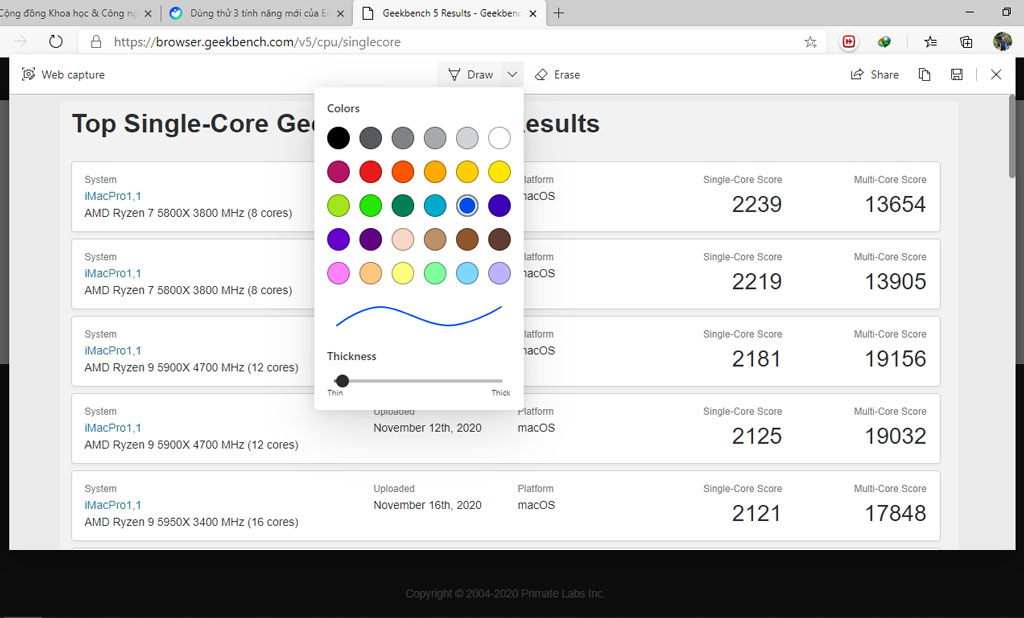View site lock information
Image resolution: width=1024 pixels, height=618 pixels.
point(96,42)
